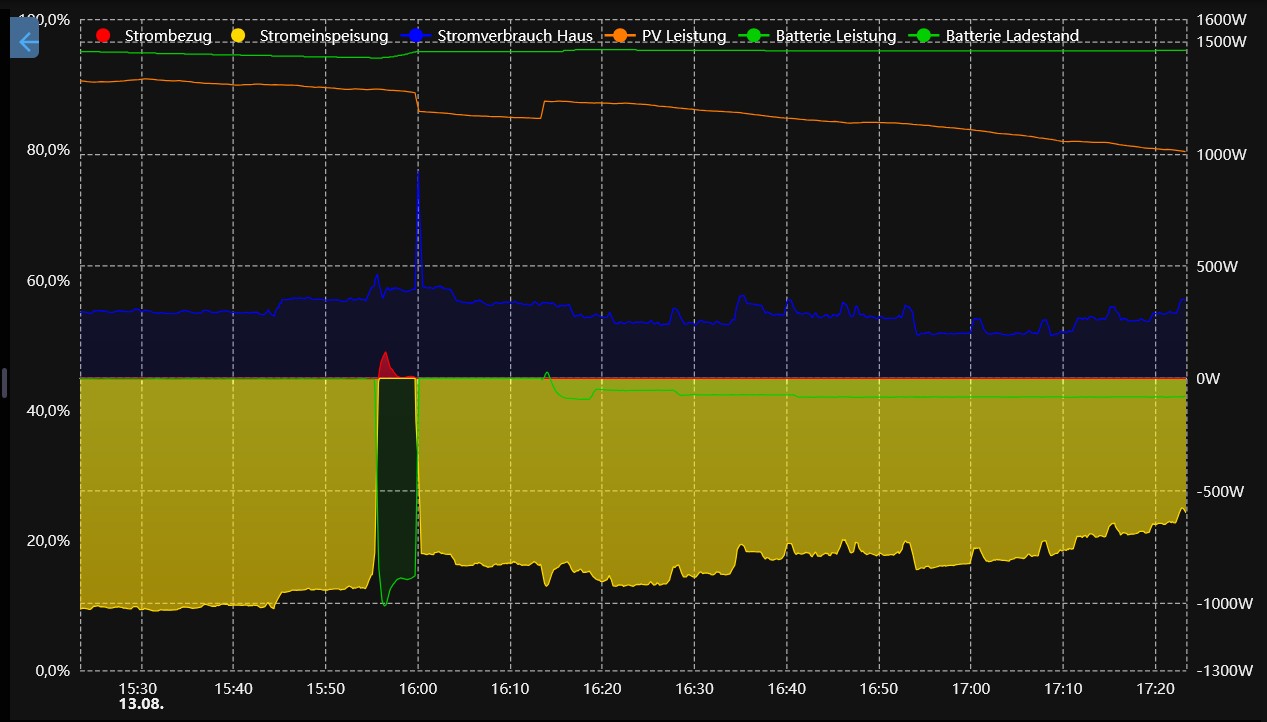Click the 0W right axis label
Screen dimensions: 1267x722
tap(1210, 379)
